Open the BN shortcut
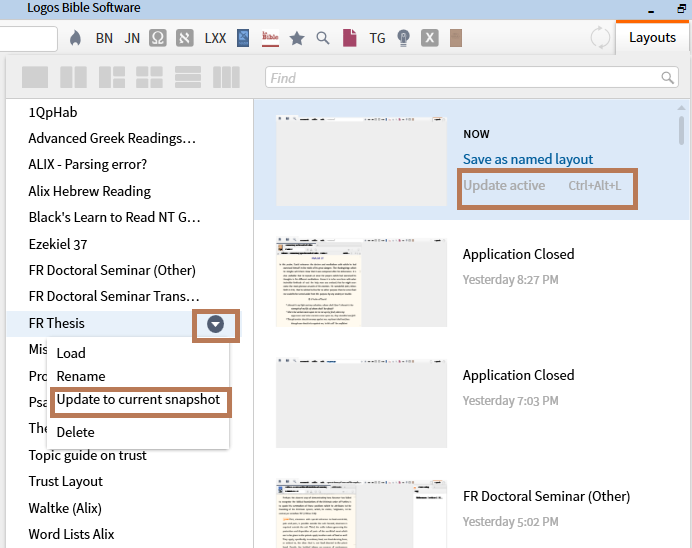The image size is (692, 548). [x=104, y=38]
